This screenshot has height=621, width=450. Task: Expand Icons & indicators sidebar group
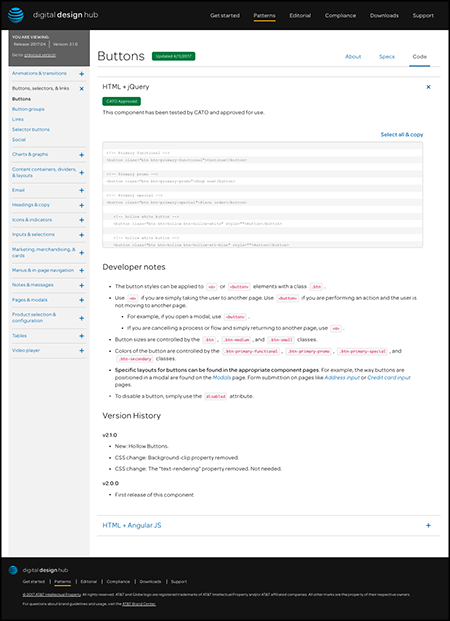(82, 220)
